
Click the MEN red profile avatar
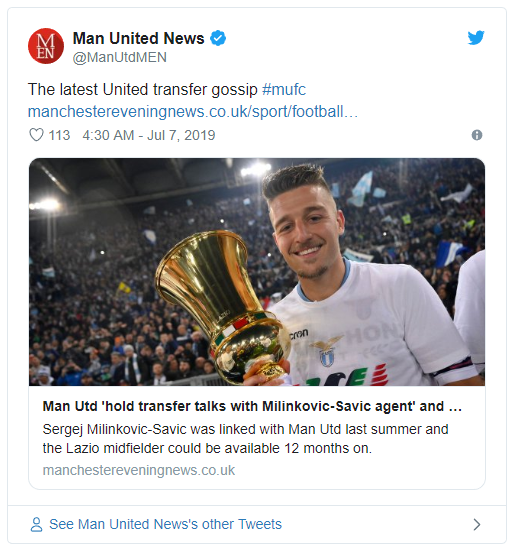pos(46,46)
